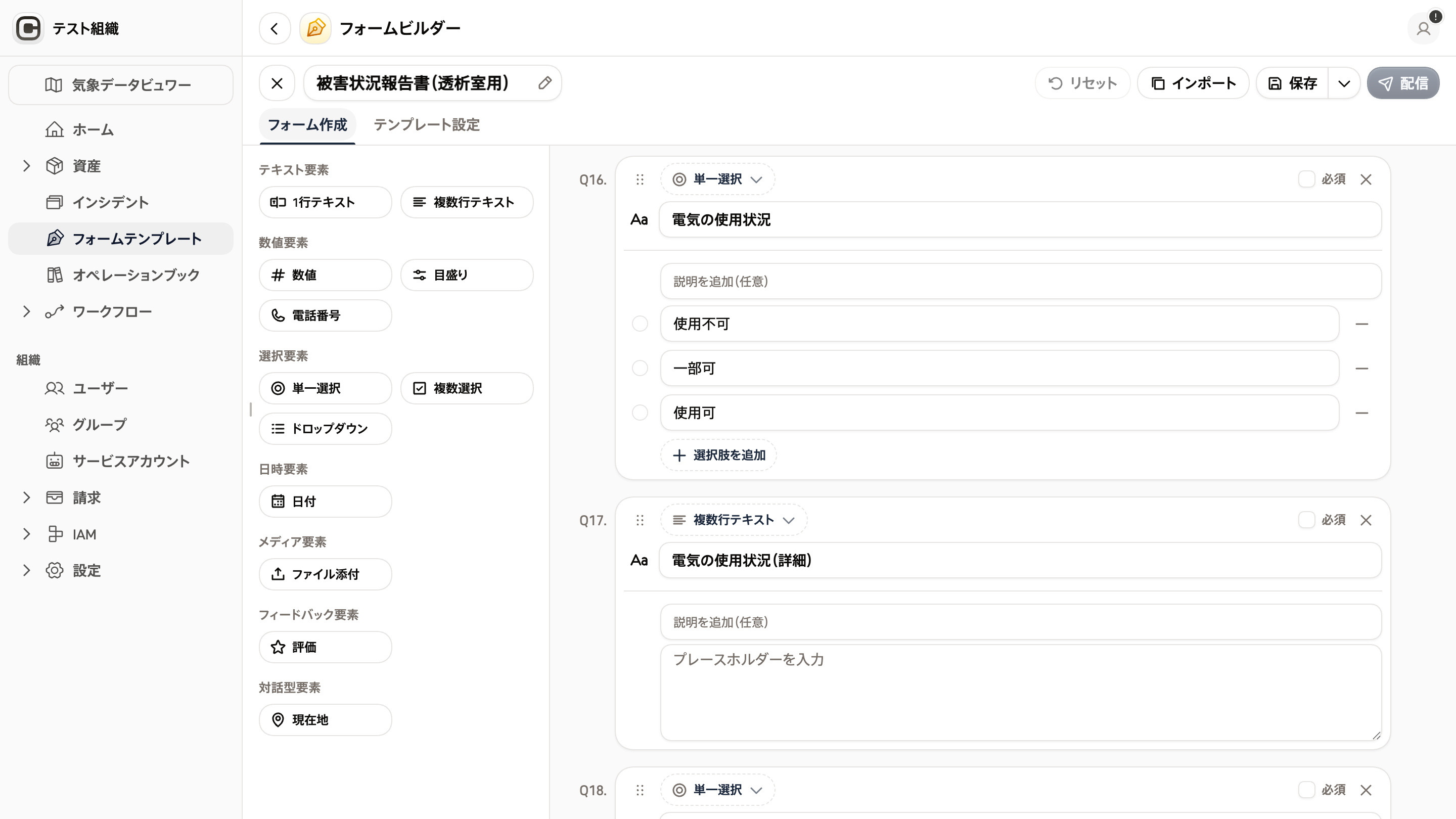1456x819 pixels.
Task: Open ユーザー in the sidebar
Action: click(121, 388)
